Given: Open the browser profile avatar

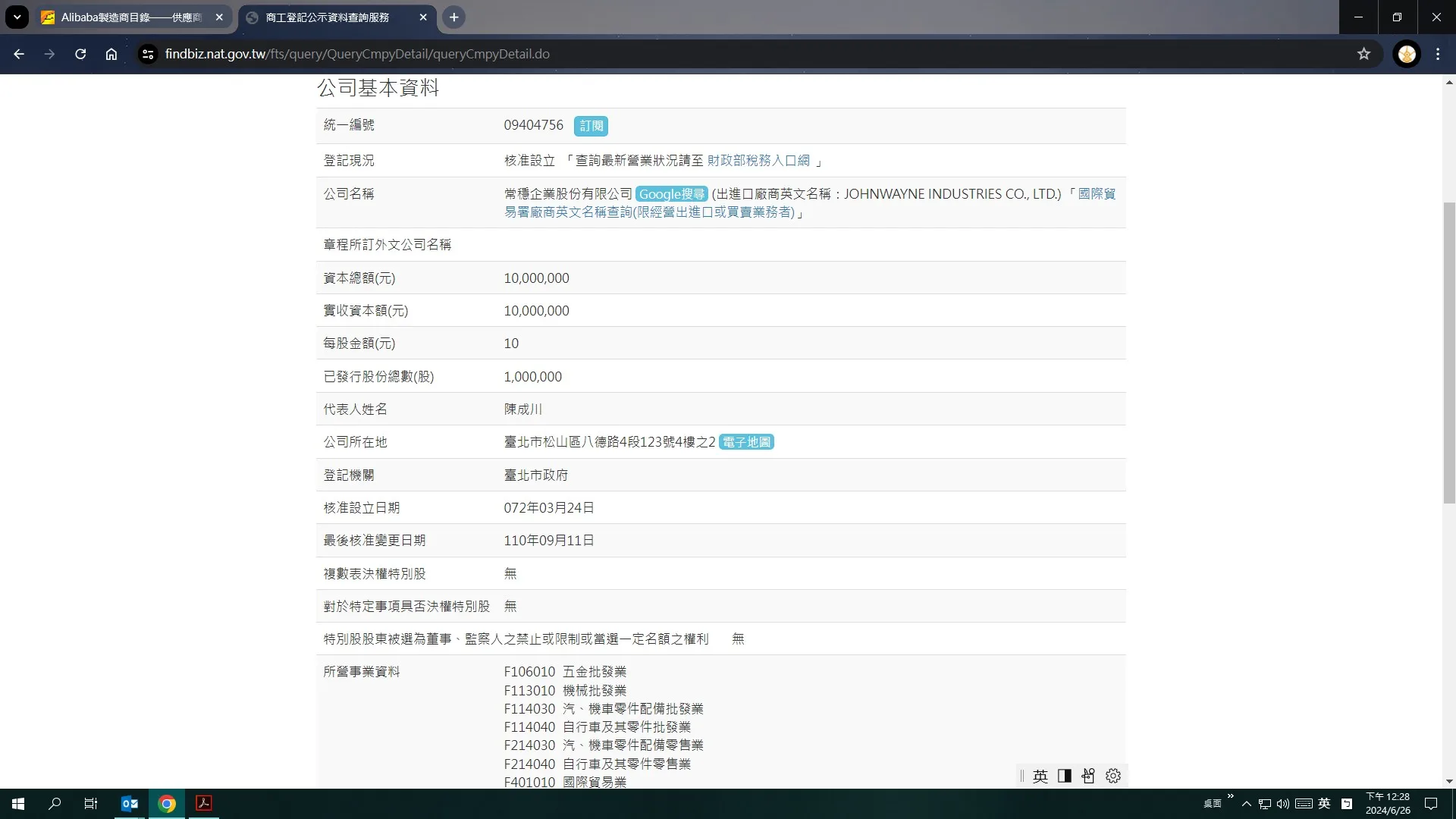Looking at the screenshot, I should pyautogui.click(x=1407, y=54).
